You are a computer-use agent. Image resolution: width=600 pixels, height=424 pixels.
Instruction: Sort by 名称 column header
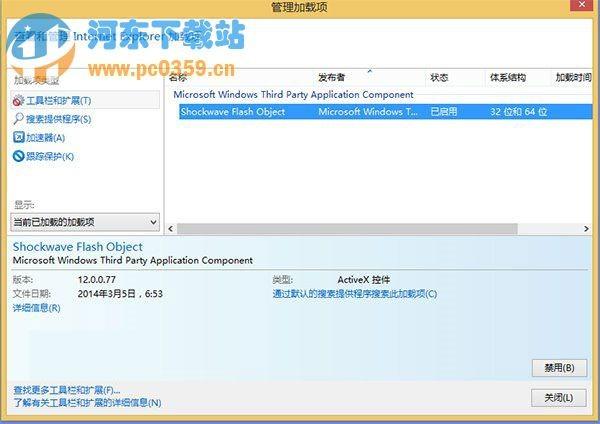[178, 78]
